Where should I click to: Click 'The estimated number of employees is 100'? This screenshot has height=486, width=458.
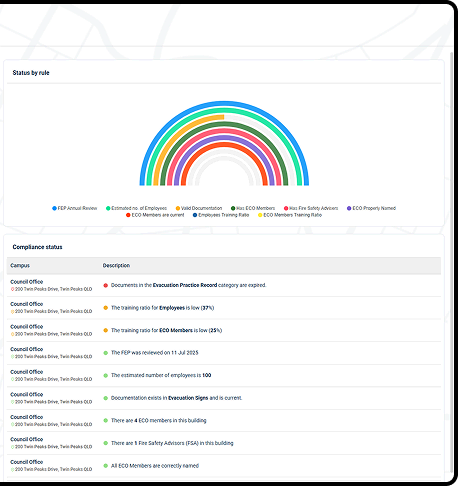point(161,375)
